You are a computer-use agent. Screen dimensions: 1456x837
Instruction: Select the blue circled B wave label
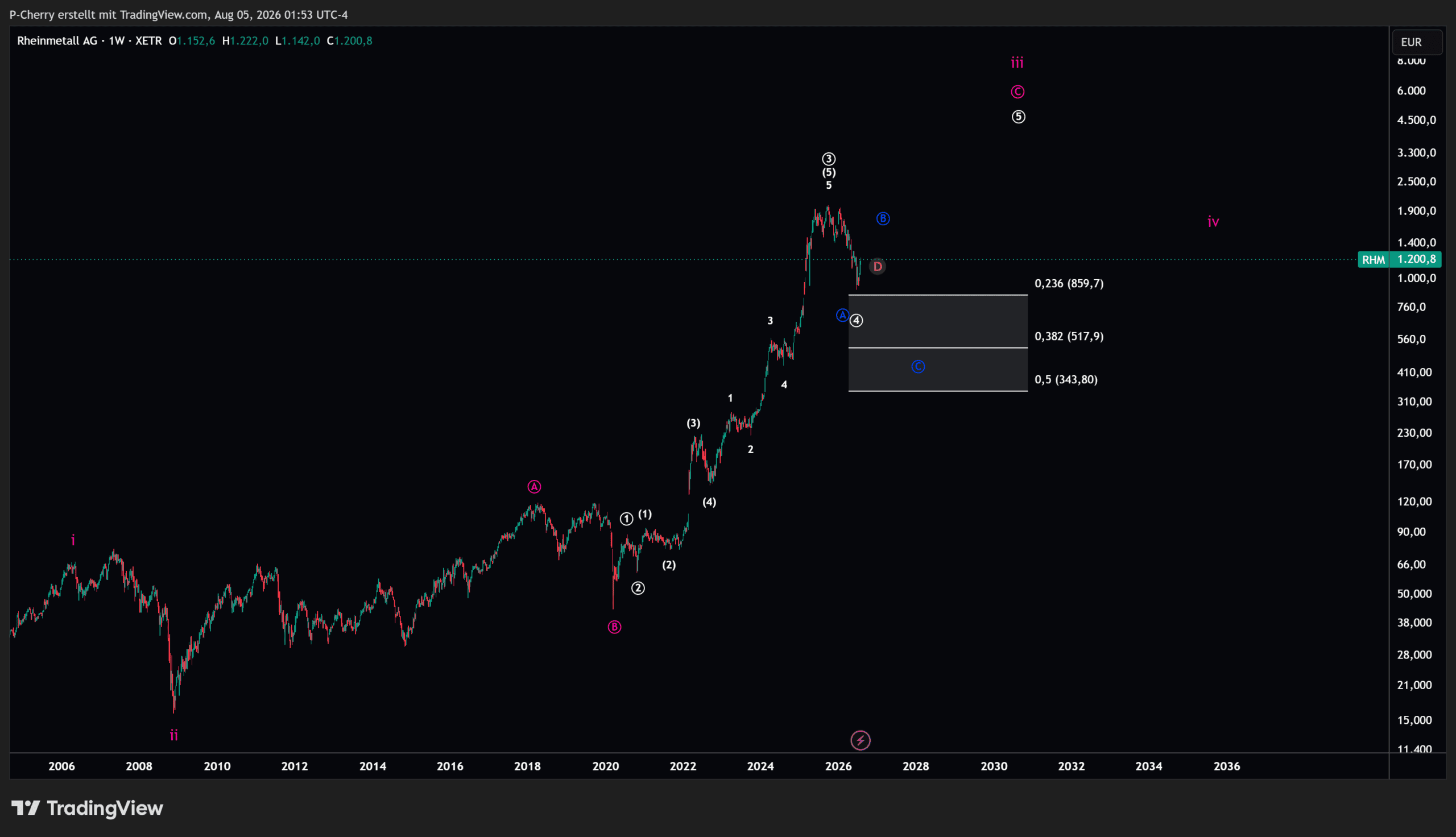(883, 218)
